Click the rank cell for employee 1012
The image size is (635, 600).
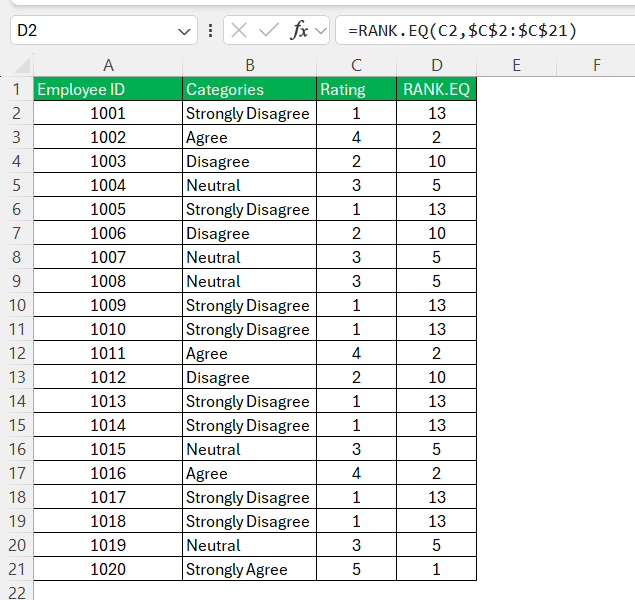pos(437,377)
